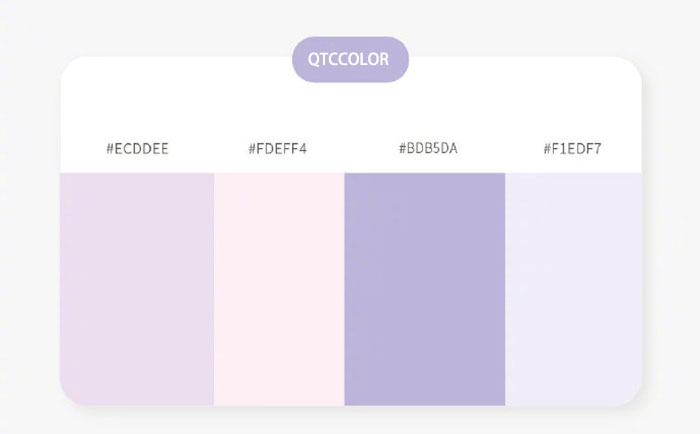The width and height of the screenshot is (700, 434).
Task: Click the hex code above the lightest lavender swatch
Action: 572,149
